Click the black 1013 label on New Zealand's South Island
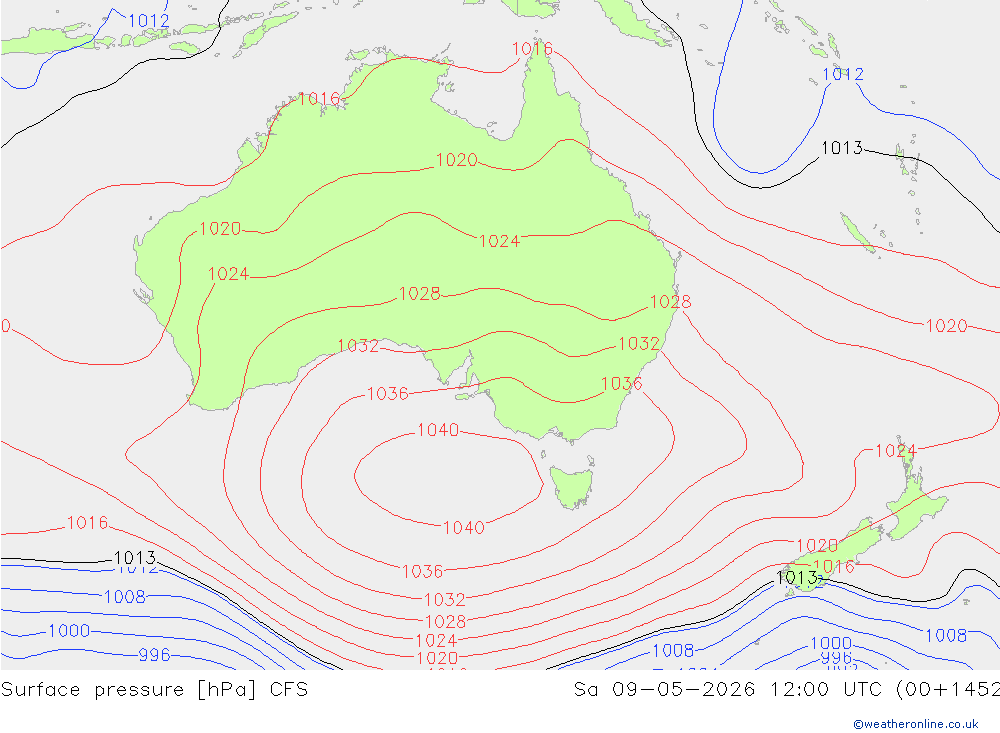1000x733 pixels. click(x=797, y=578)
